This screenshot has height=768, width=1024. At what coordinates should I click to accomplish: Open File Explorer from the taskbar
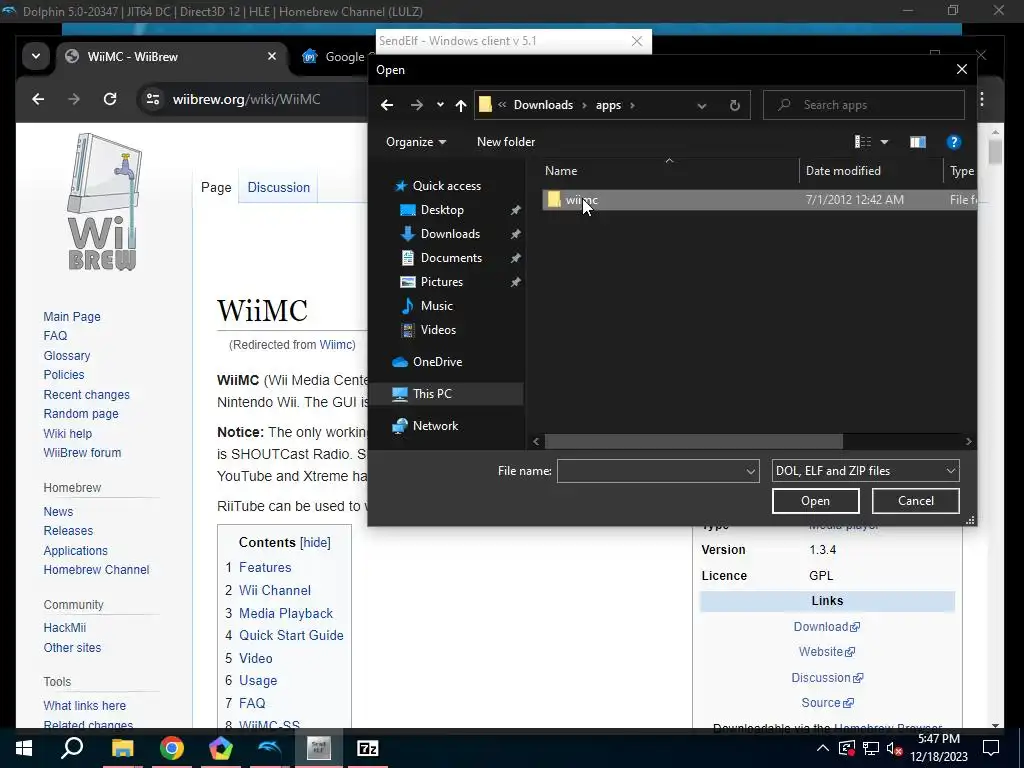tap(122, 748)
